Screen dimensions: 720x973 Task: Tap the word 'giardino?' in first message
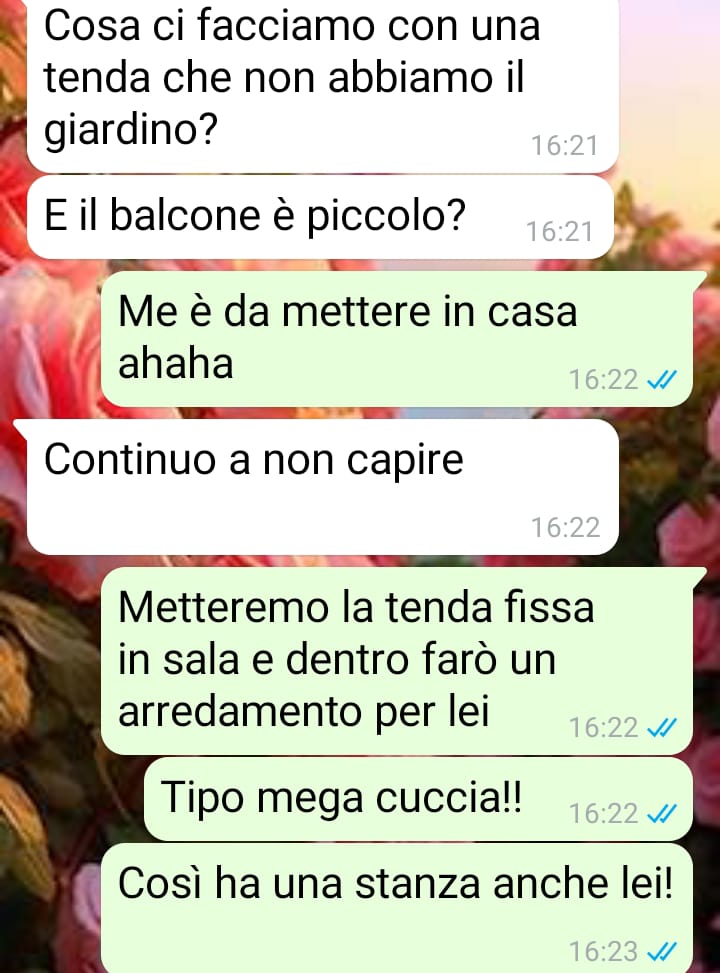[x=131, y=130]
